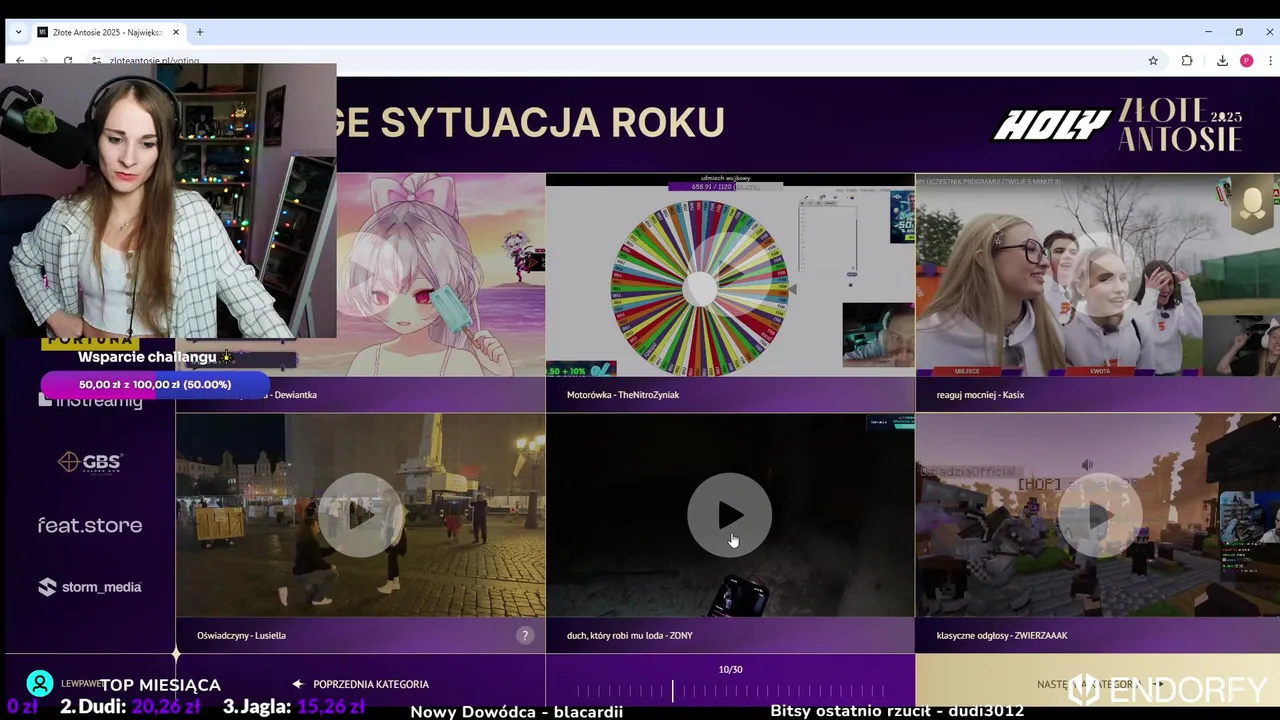Select the Motorówka - TheNitroZyniak label
Image resolution: width=1280 pixels, height=720 pixels.
point(623,395)
